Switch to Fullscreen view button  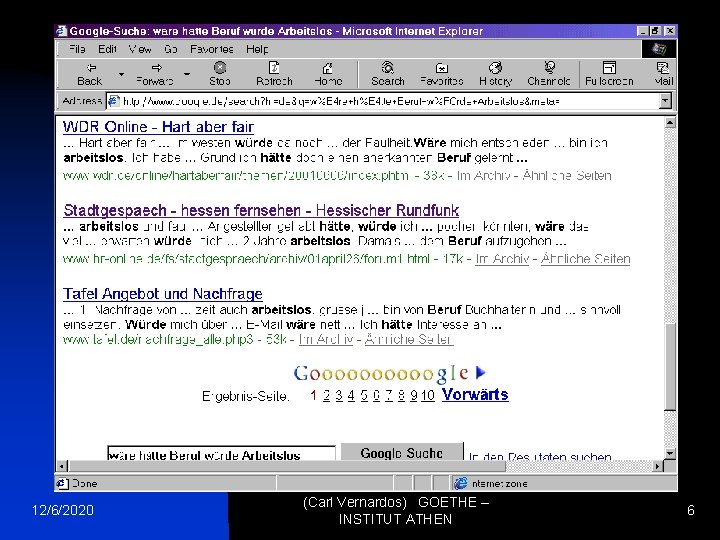609,74
